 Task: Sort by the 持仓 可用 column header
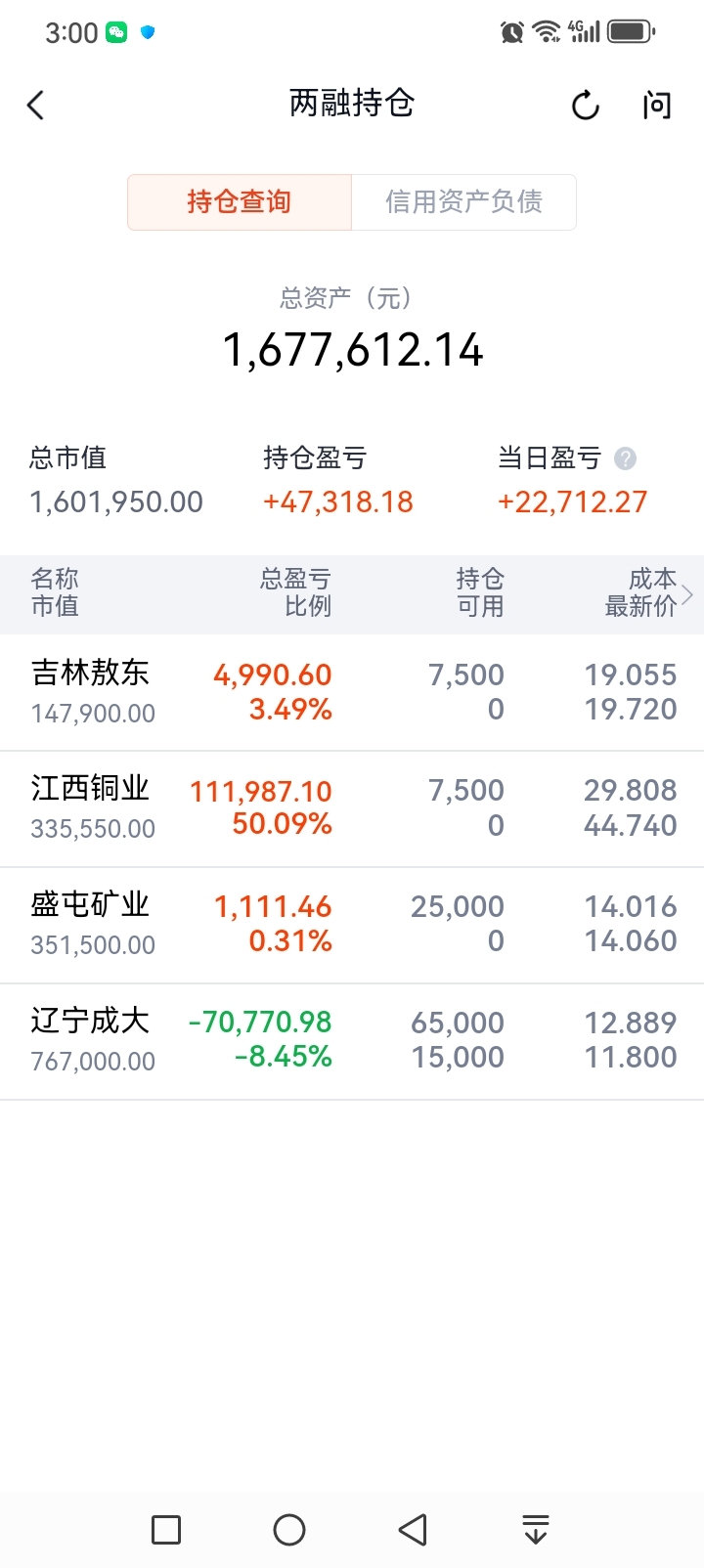click(480, 592)
